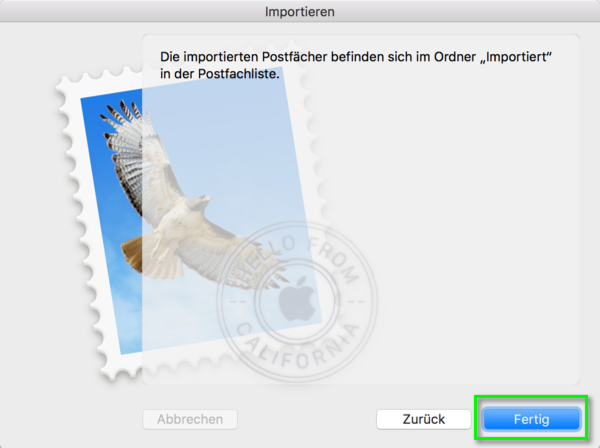Click the word "Importiert" in the message
The height and width of the screenshot is (448, 600).
click(x=517, y=57)
